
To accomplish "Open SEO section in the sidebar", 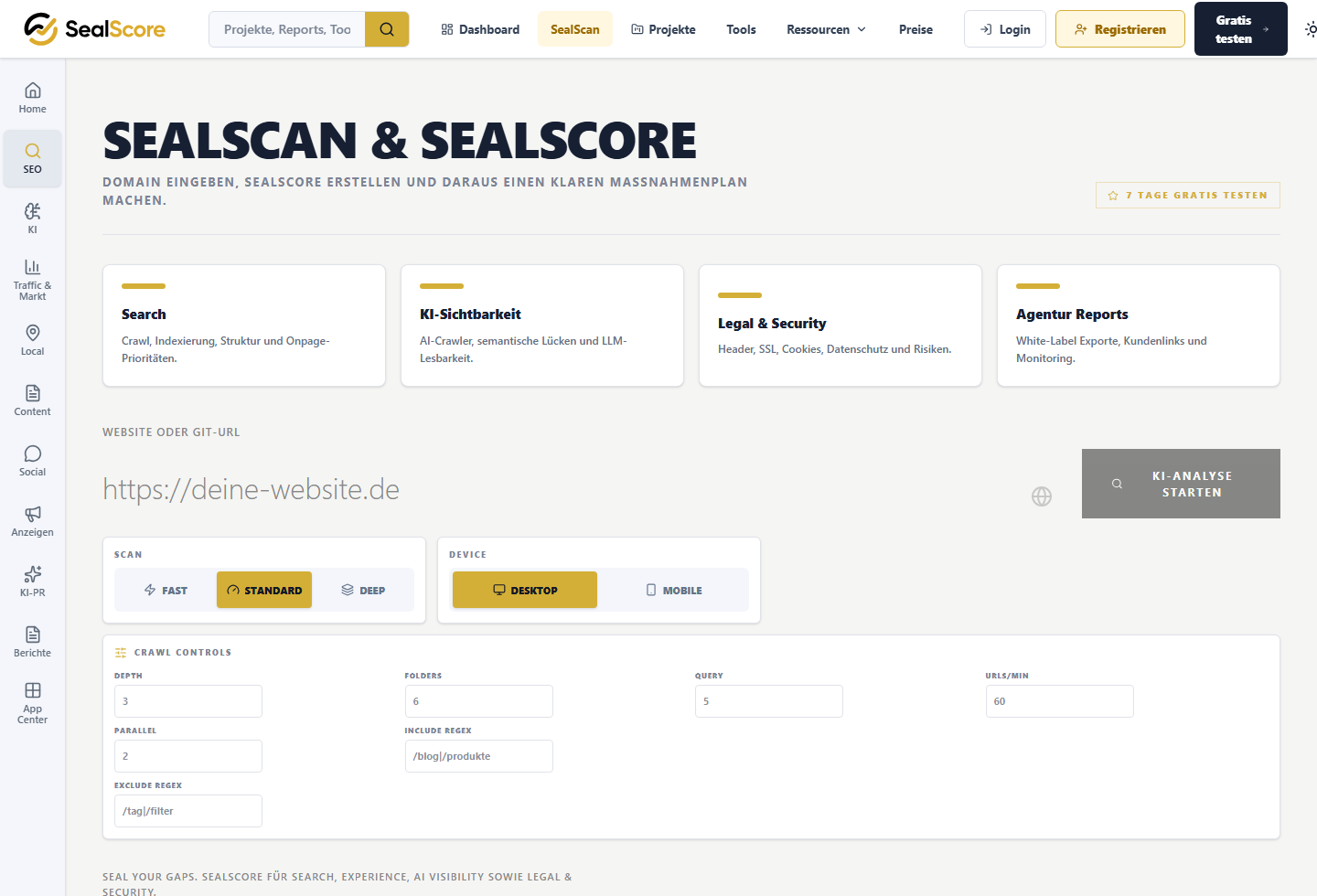I will click(33, 158).
